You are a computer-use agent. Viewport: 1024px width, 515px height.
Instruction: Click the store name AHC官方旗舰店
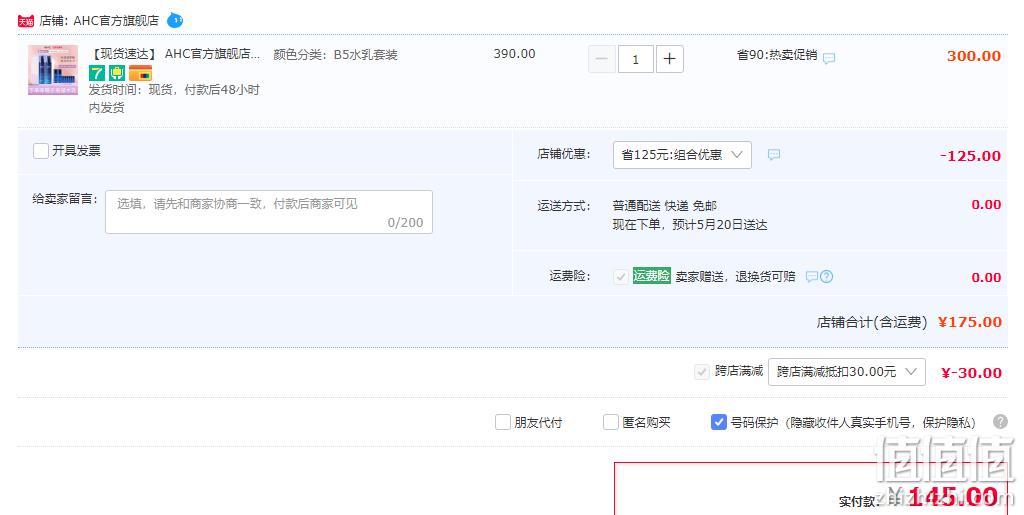click(116, 21)
